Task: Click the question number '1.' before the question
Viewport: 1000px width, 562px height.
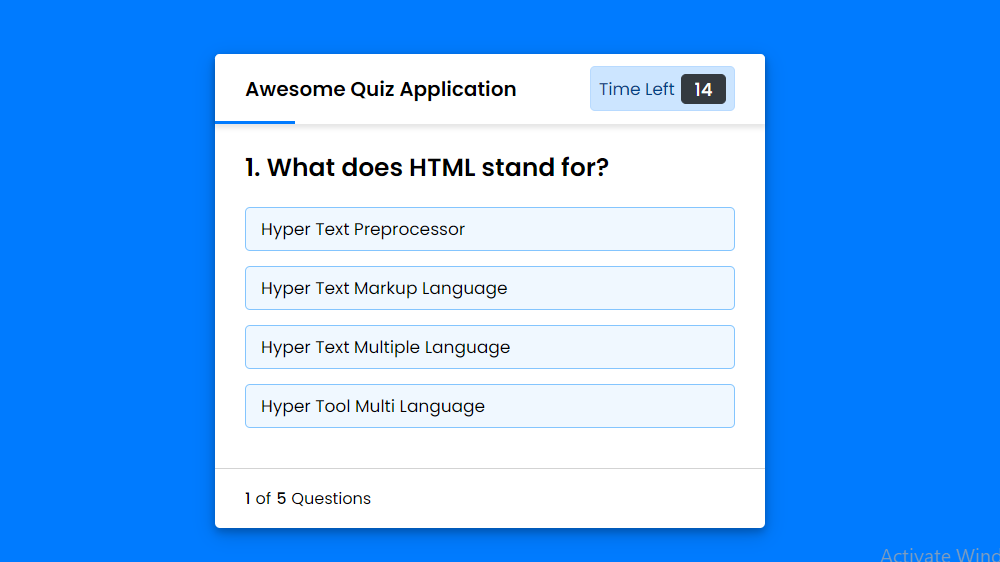Action: [x=252, y=167]
